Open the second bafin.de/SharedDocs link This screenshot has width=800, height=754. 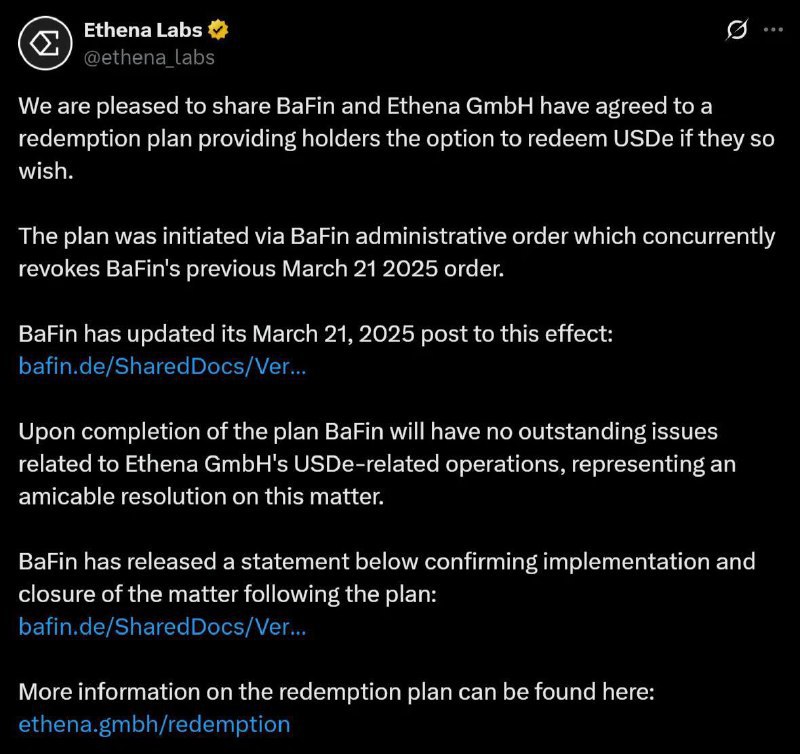[162, 626]
